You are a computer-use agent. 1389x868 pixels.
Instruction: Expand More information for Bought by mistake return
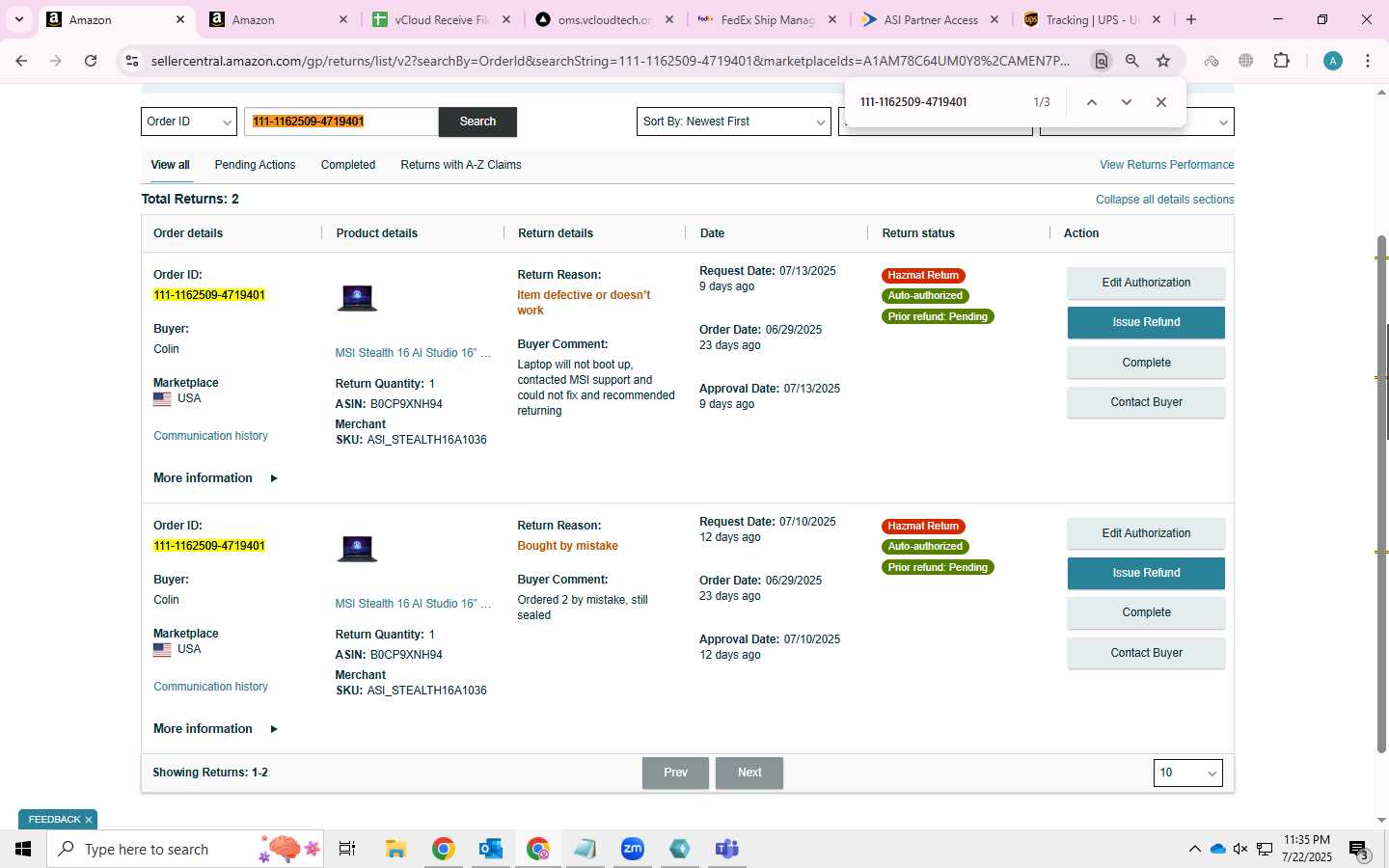[215, 729]
